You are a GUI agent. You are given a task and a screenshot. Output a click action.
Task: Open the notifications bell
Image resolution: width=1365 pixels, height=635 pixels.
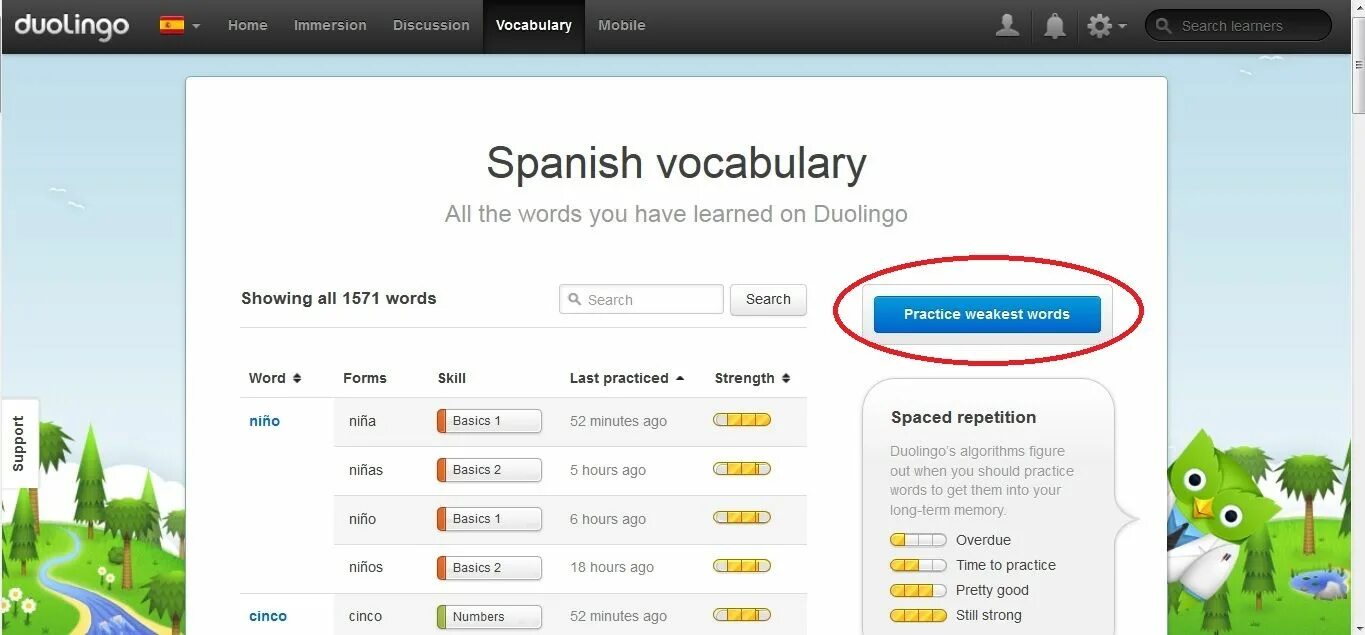[x=1055, y=26]
